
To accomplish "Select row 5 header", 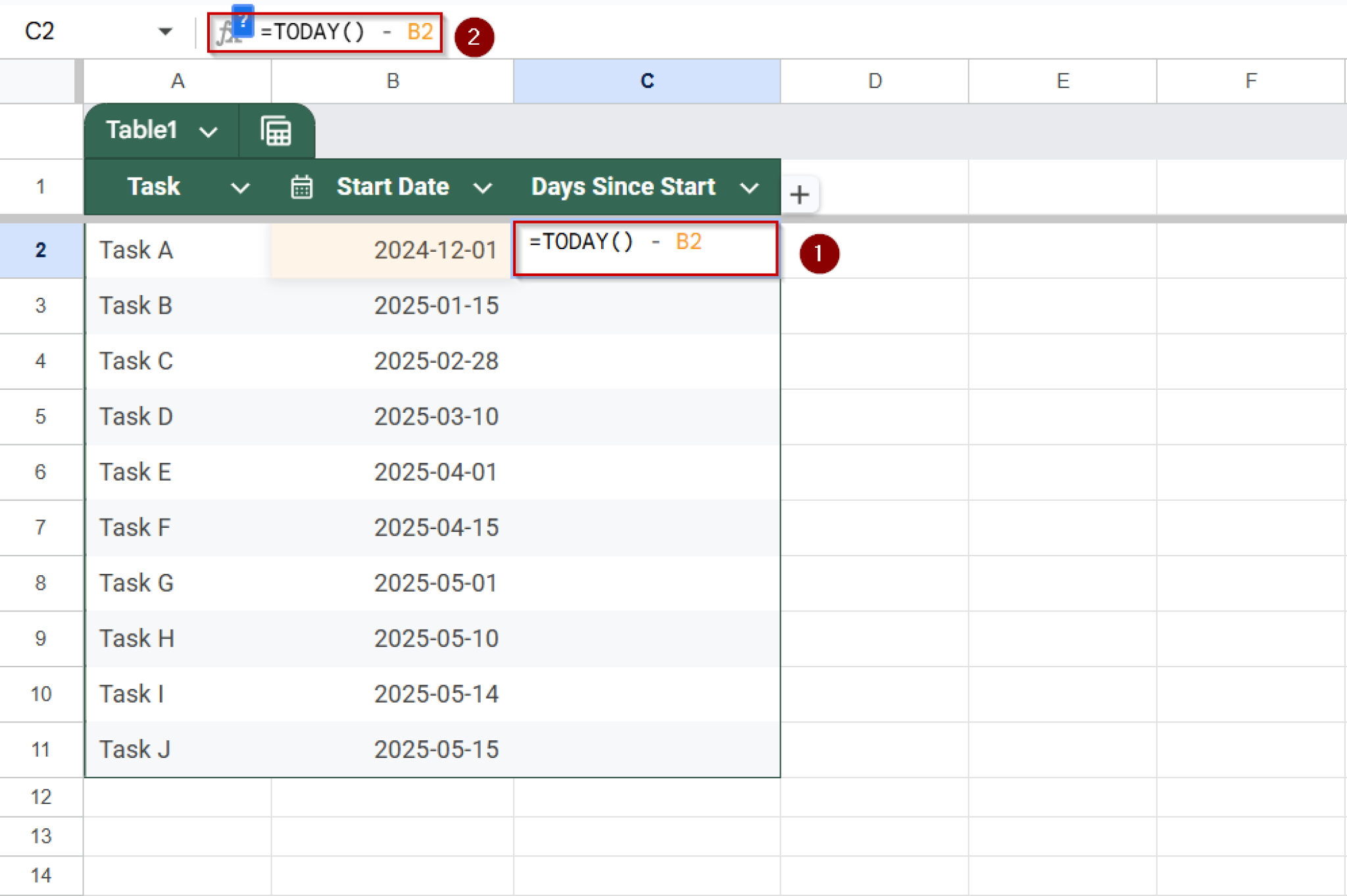I will point(41,416).
